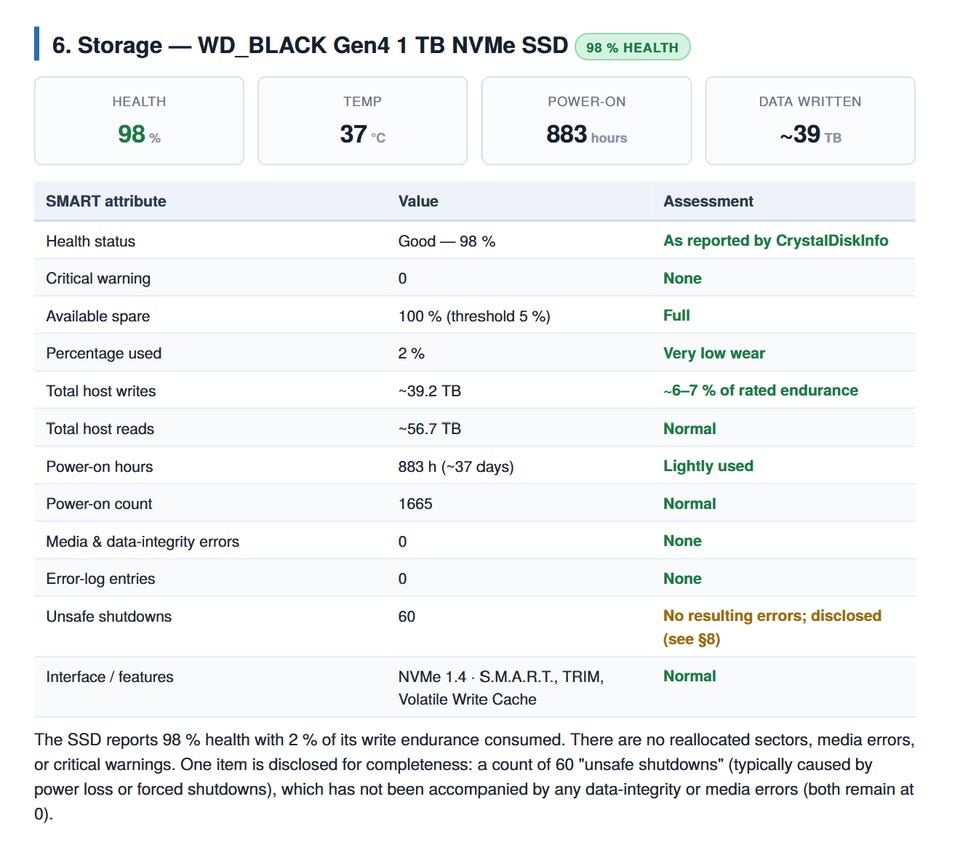
Task: Click the SMART attribute column header
Action: 106,201
